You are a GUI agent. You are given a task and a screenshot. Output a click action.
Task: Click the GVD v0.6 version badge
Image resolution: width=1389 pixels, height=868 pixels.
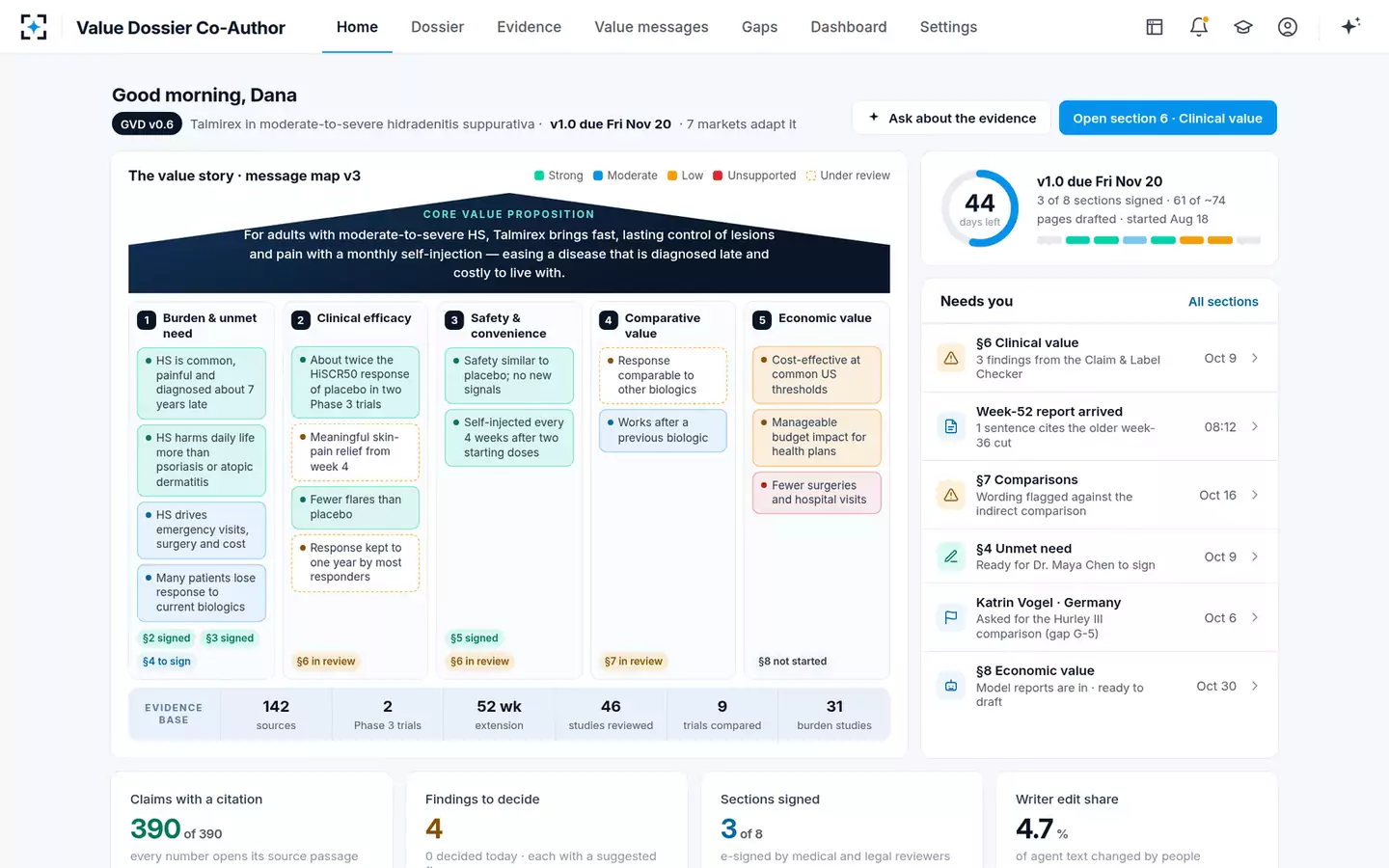tap(147, 124)
